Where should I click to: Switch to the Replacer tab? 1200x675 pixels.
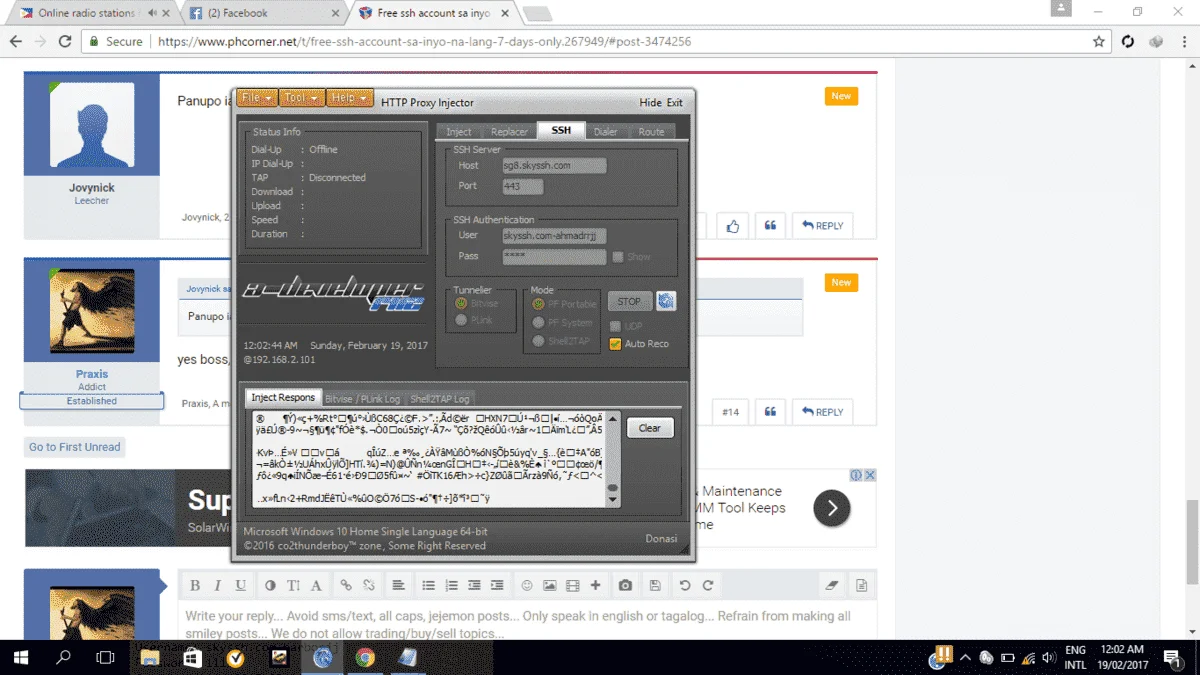pyautogui.click(x=508, y=132)
